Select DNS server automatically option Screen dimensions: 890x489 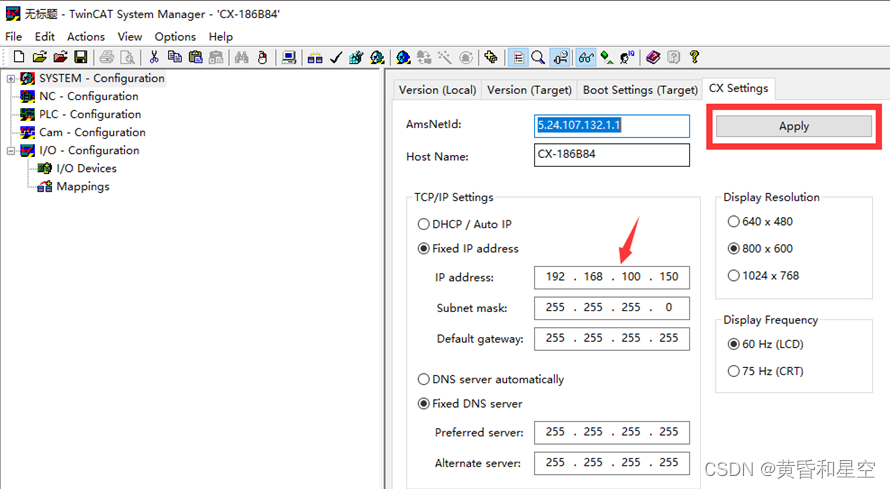point(491,379)
